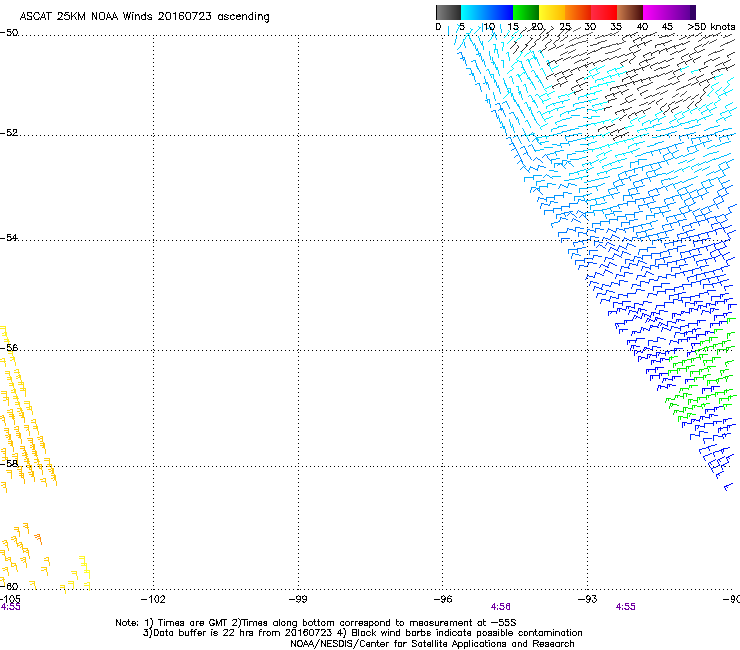740x650 pixels.
Task: Click the purple '4:58' time stamp
Action: (x=500, y=607)
